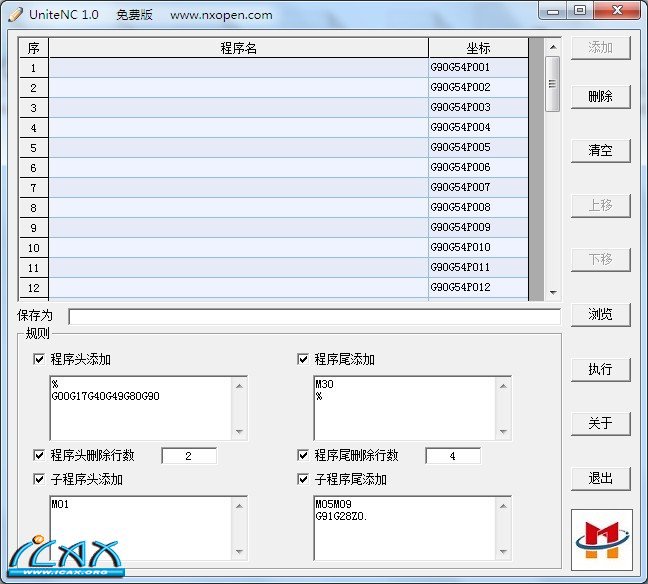The image size is (648, 584).
Task: Click the 下移 button
Action: pyautogui.click(x=600, y=260)
